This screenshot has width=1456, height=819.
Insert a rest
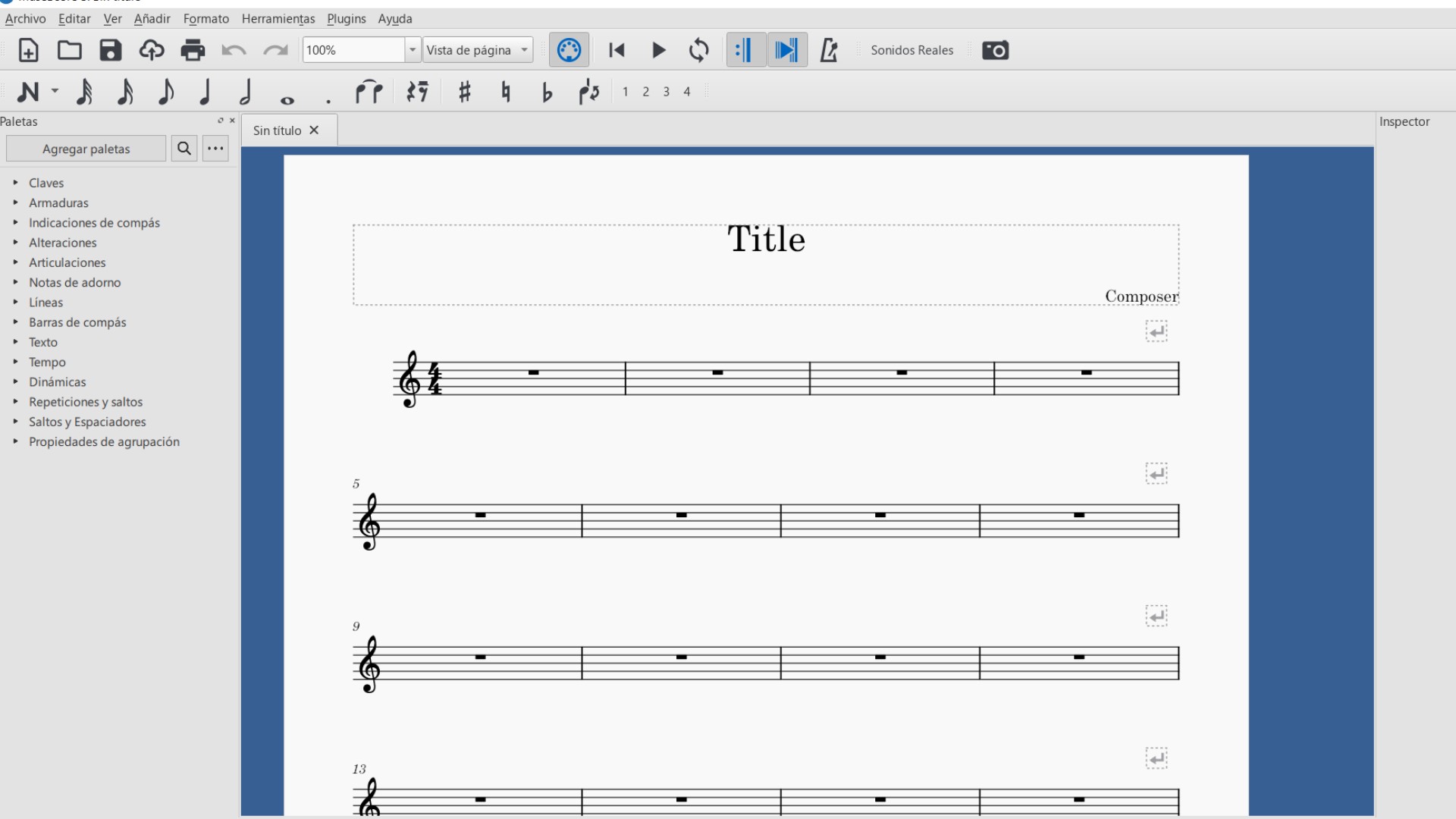click(x=416, y=92)
